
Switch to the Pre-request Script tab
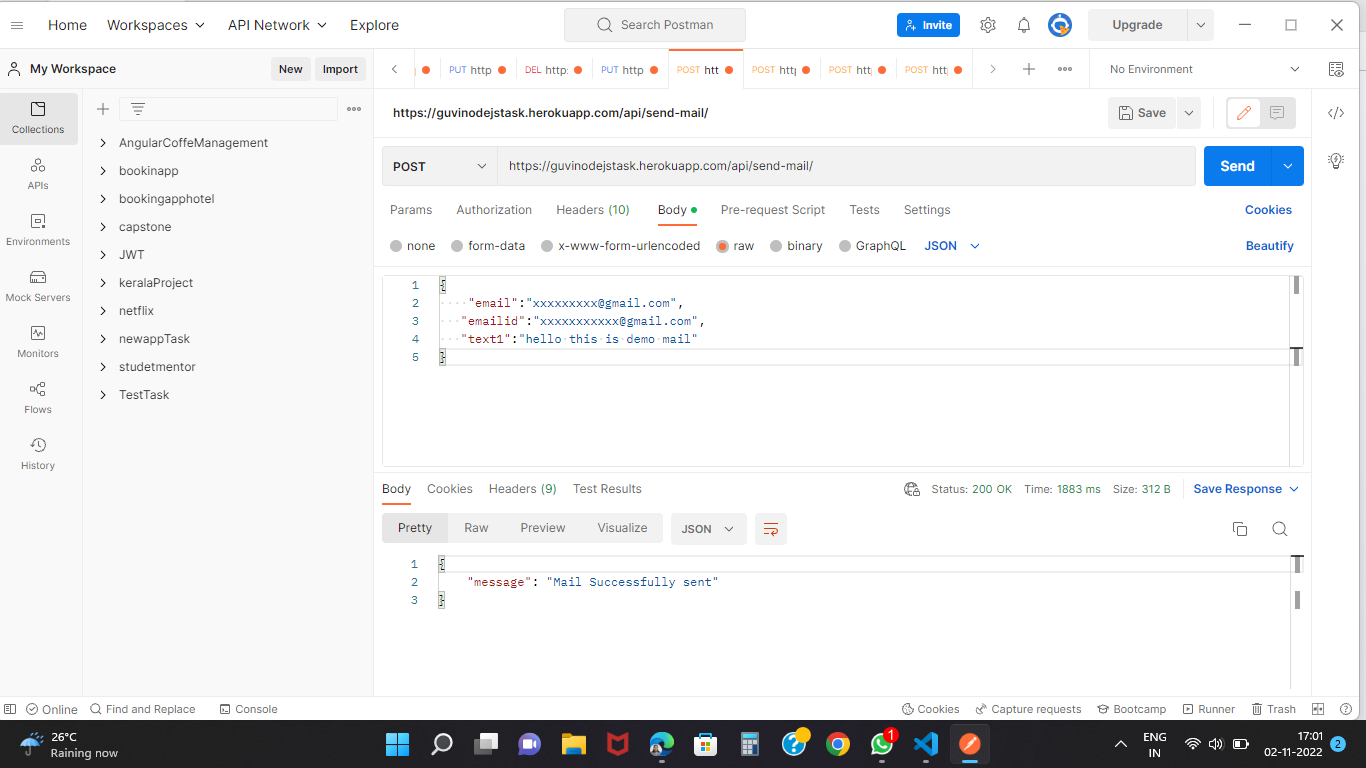(x=773, y=210)
